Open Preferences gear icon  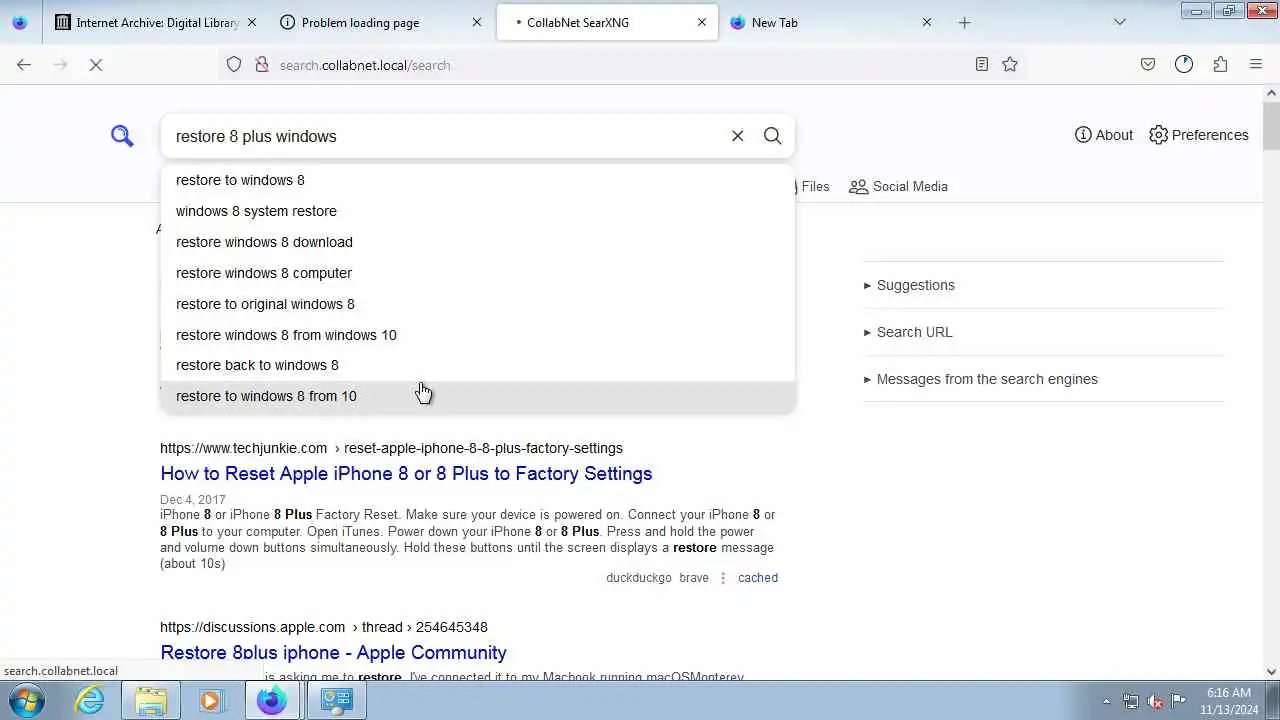pyautogui.click(x=1198, y=135)
